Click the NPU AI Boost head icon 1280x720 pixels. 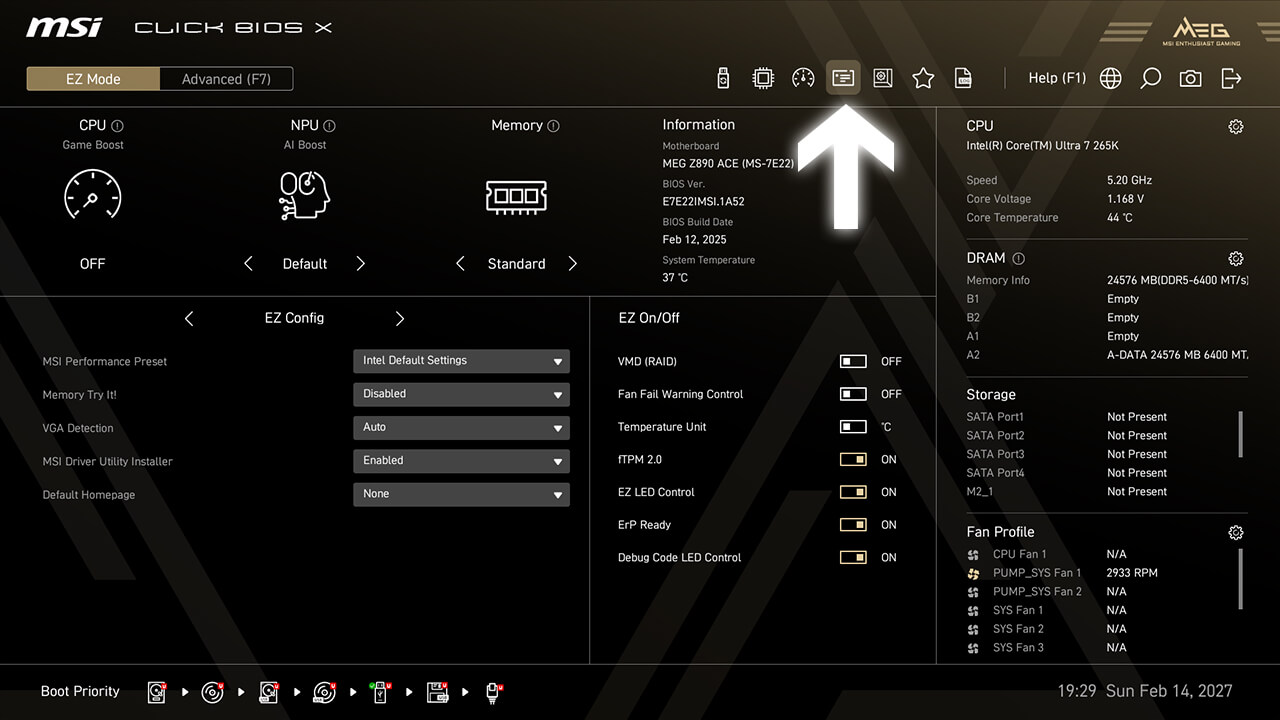click(304, 195)
